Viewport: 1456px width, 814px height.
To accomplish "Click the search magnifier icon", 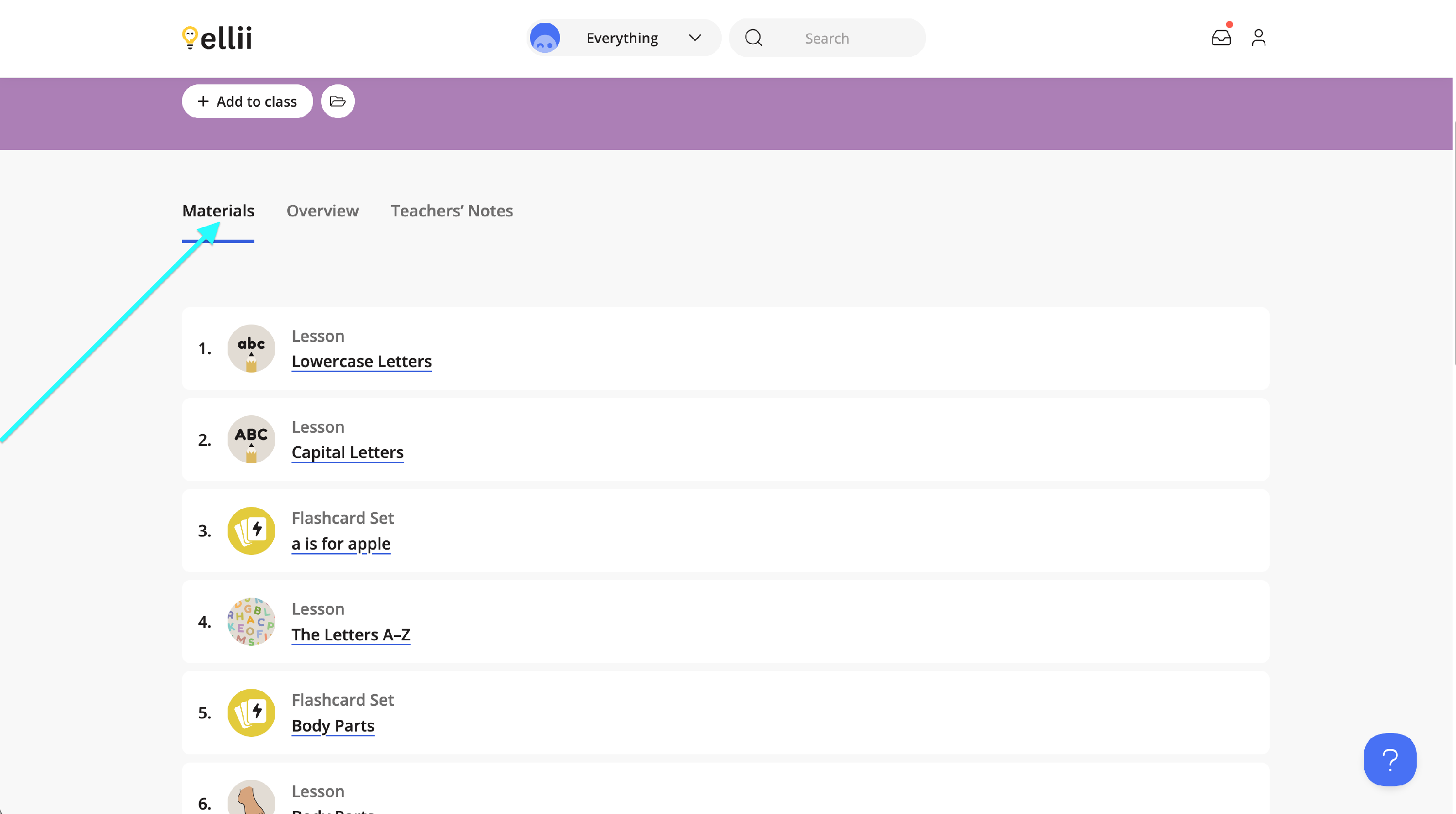I will 753,38.
